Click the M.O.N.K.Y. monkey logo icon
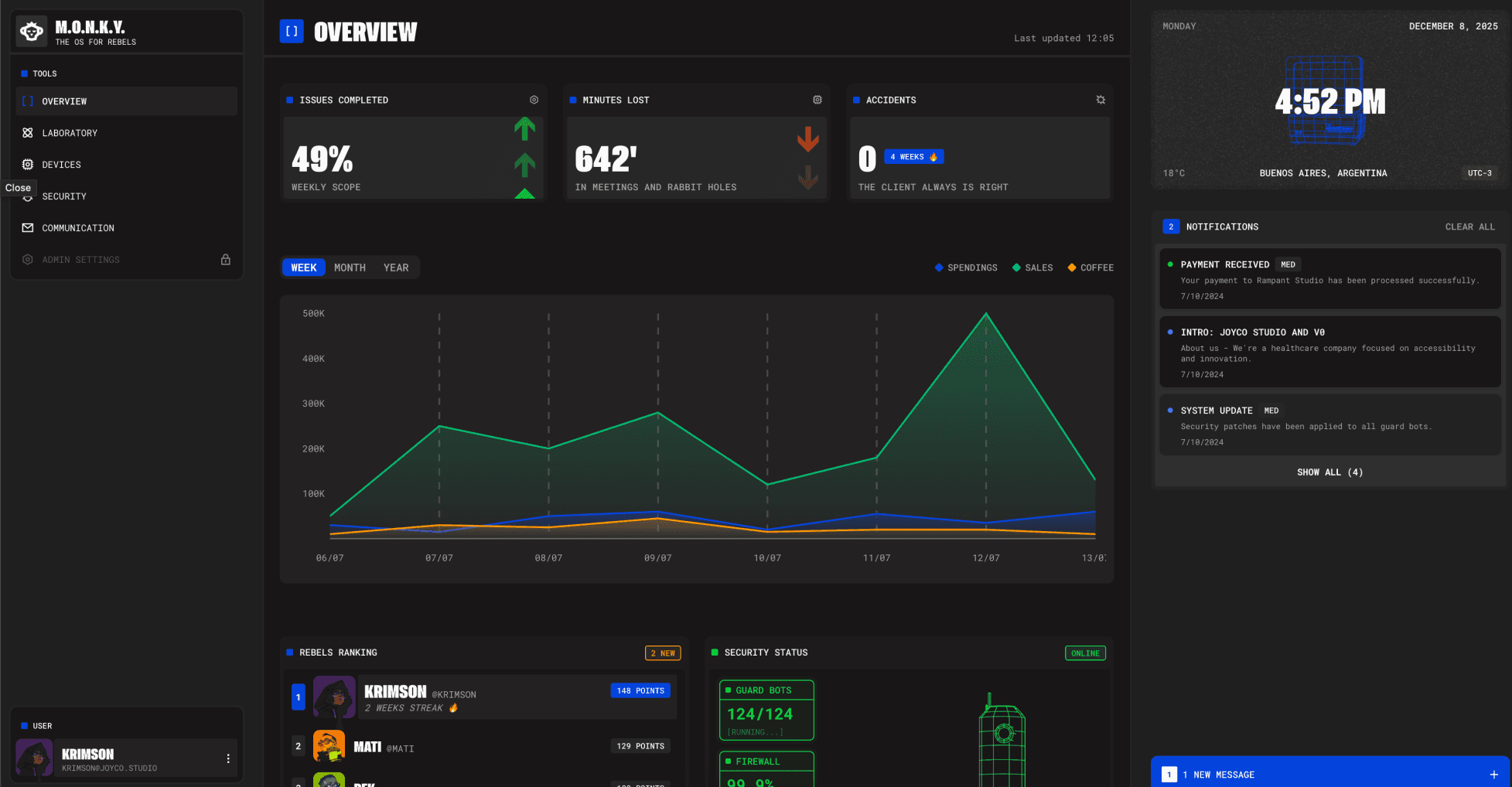1512x787 pixels. point(32,32)
